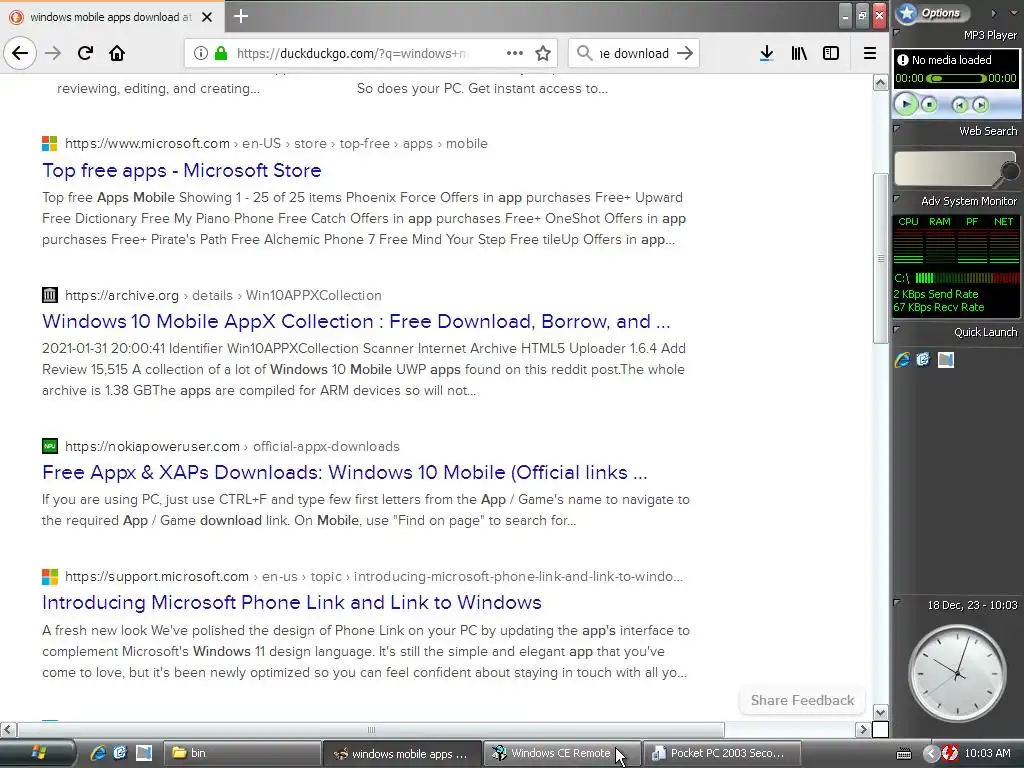The height and width of the screenshot is (768, 1024).
Task: Click the search box containing 'download'
Action: point(633,53)
